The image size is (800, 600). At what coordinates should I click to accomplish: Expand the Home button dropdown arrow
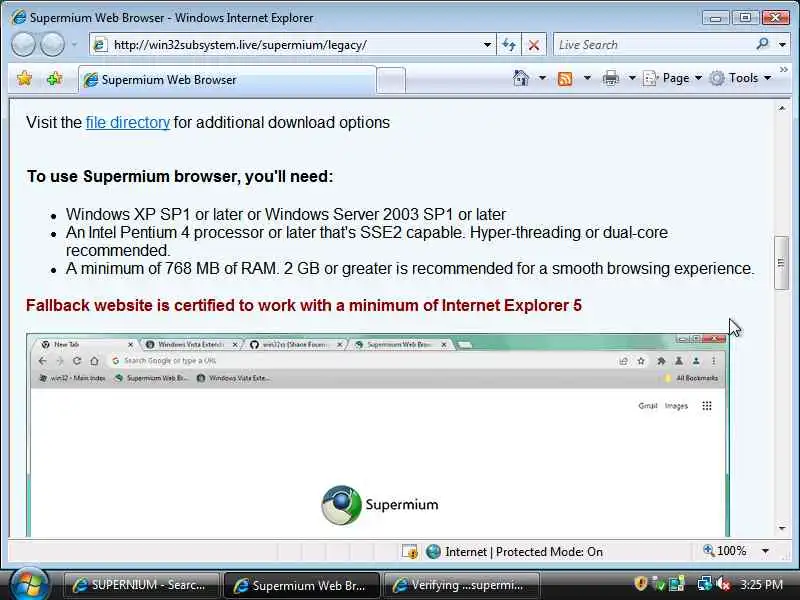click(x=542, y=78)
